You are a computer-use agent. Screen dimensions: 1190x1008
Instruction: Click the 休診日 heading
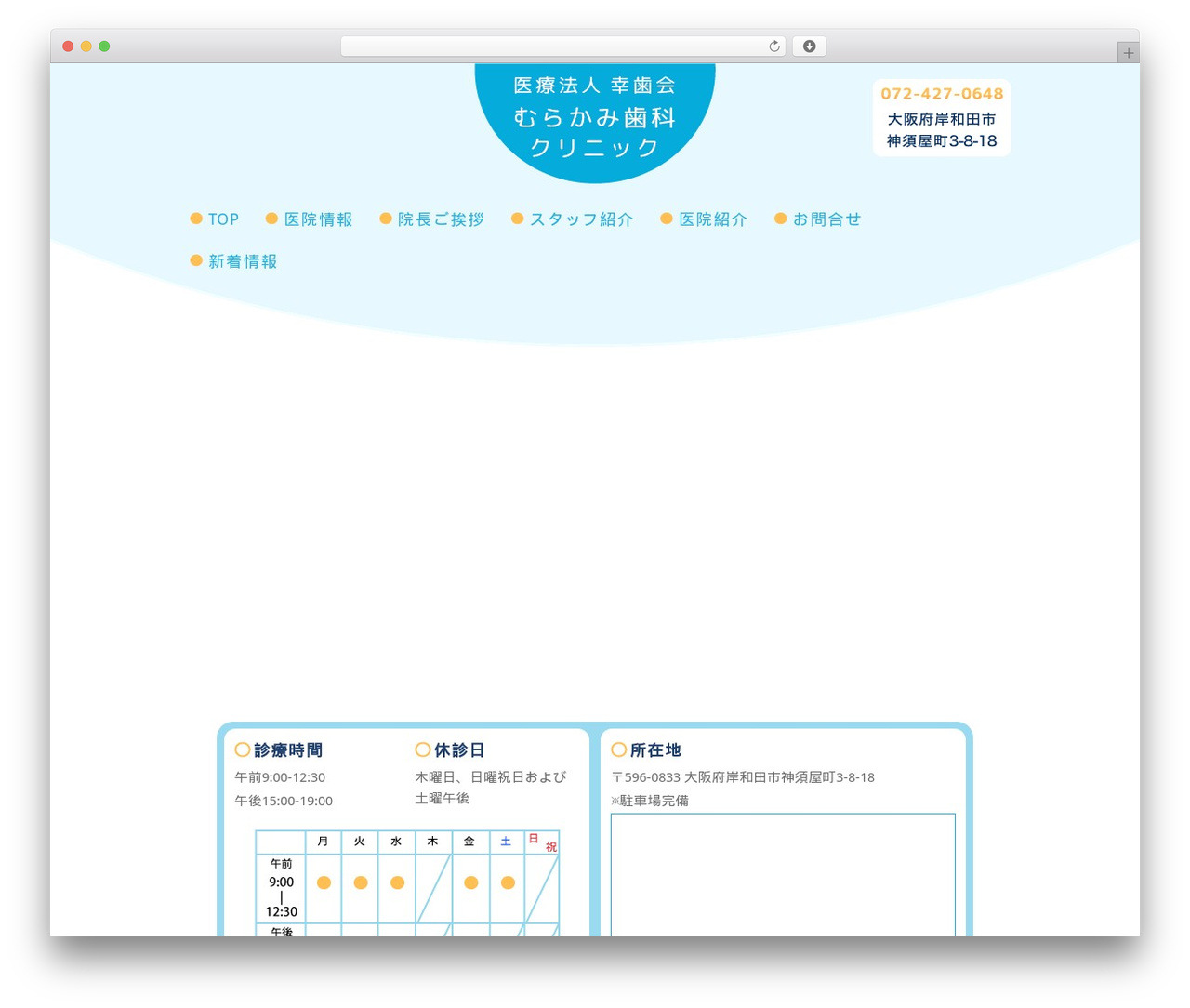coord(450,749)
